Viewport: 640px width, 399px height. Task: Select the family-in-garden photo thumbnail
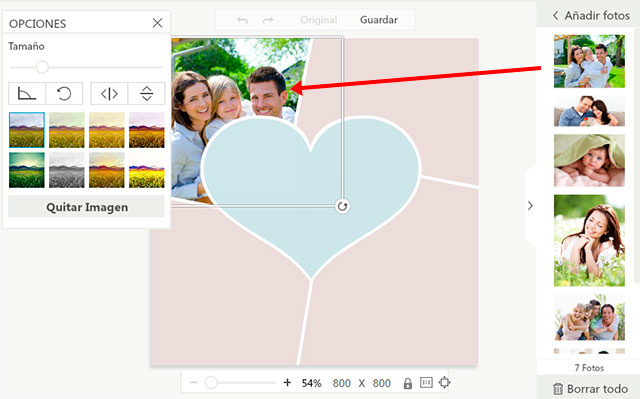(x=589, y=61)
